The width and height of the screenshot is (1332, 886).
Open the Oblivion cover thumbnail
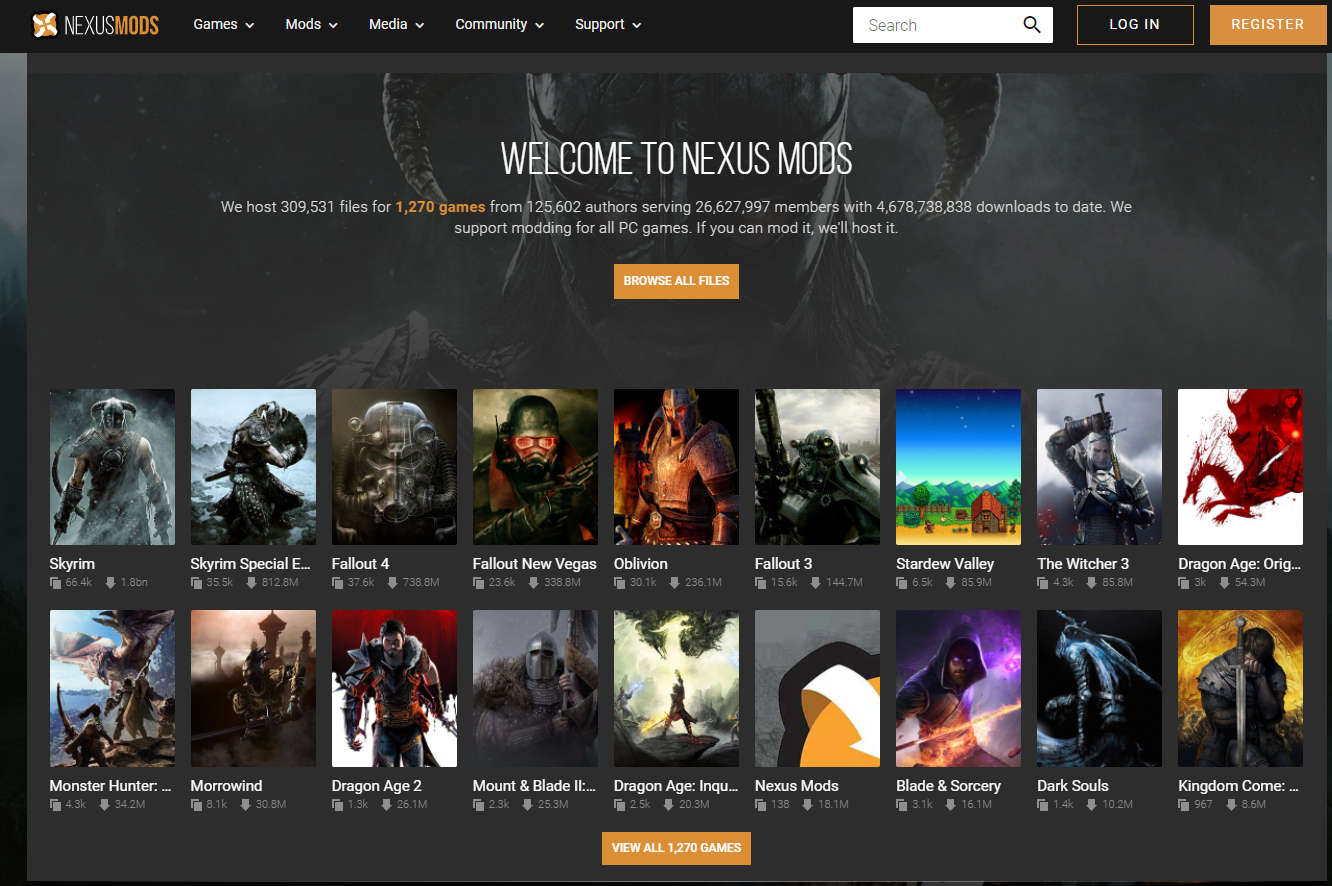(x=676, y=467)
